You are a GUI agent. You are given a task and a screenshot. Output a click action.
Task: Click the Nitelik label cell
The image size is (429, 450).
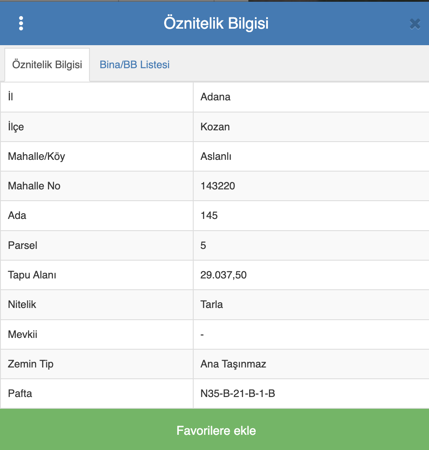[x=97, y=305]
